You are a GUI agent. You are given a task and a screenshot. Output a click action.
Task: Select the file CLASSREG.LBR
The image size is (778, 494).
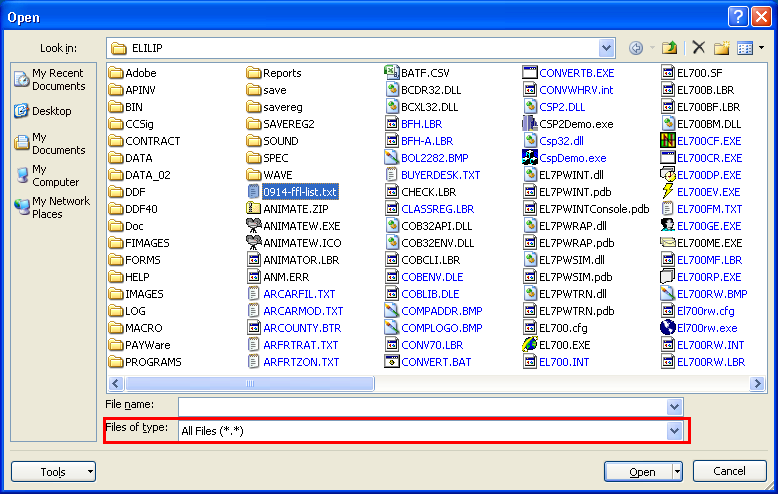click(x=430, y=209)
